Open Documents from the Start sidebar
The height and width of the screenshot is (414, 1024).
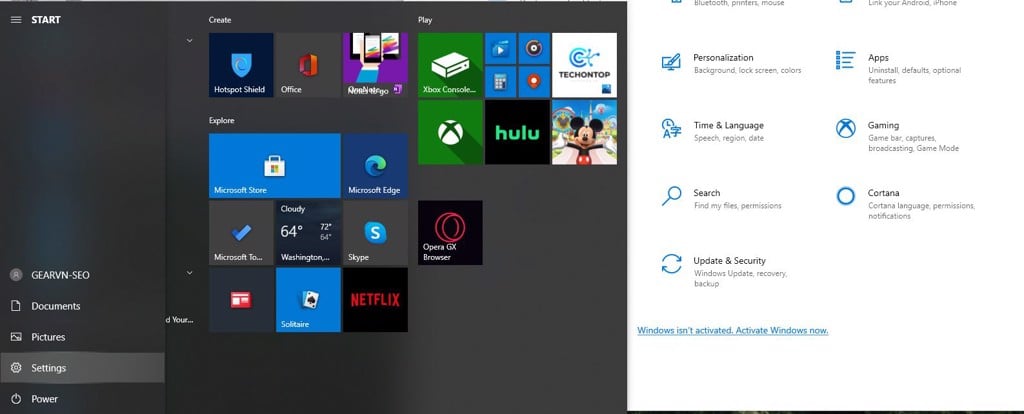pos(82,306)
